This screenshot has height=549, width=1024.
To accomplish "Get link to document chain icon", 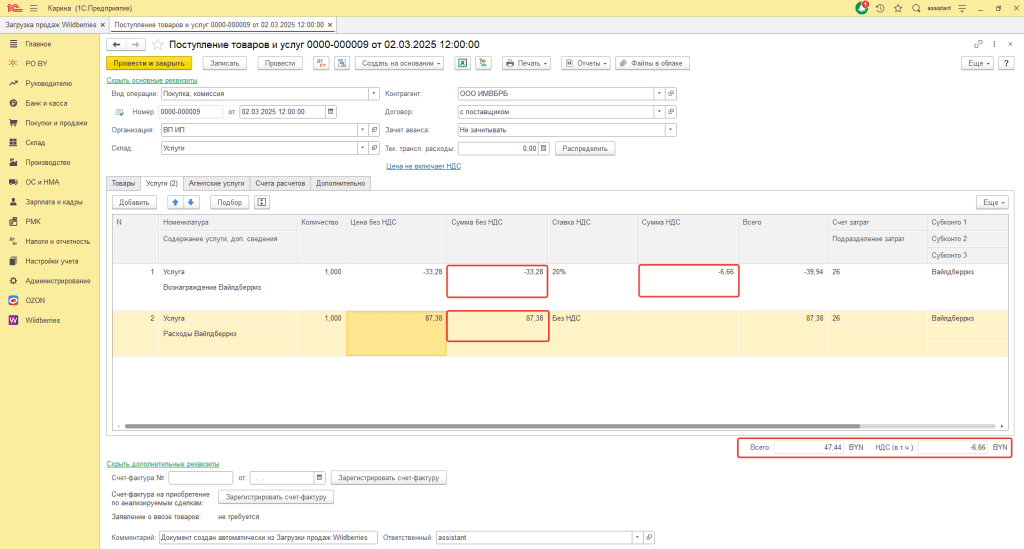I will click(x=978, y=44).
